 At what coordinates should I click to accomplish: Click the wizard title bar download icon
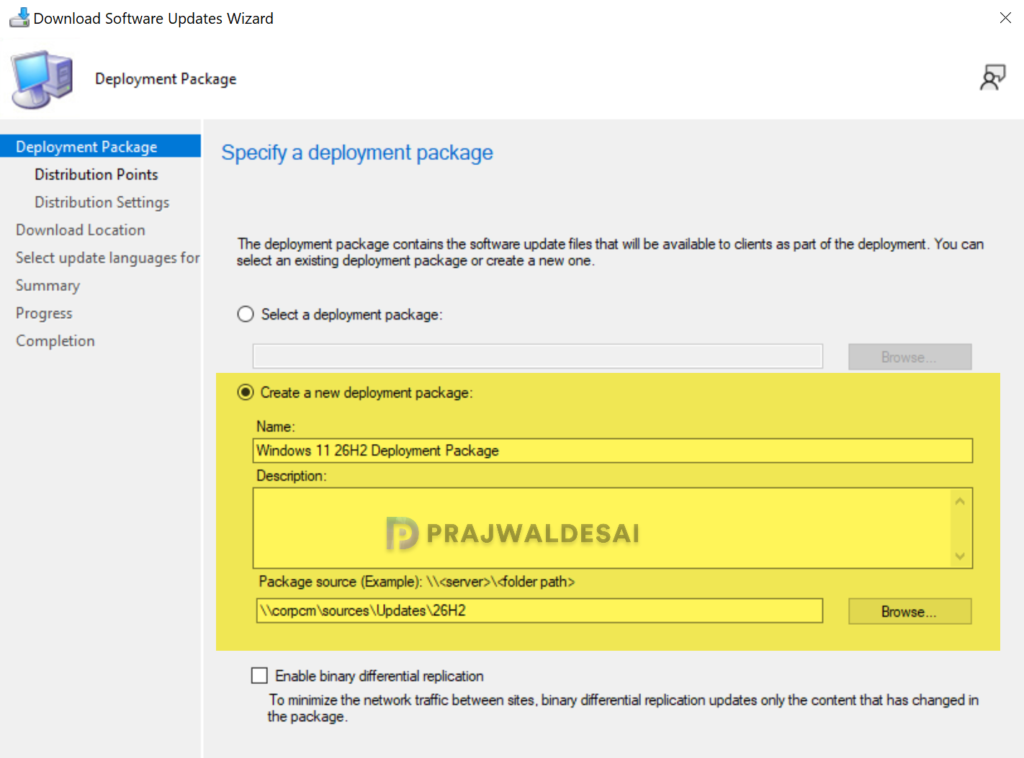(x=19, y=18)
